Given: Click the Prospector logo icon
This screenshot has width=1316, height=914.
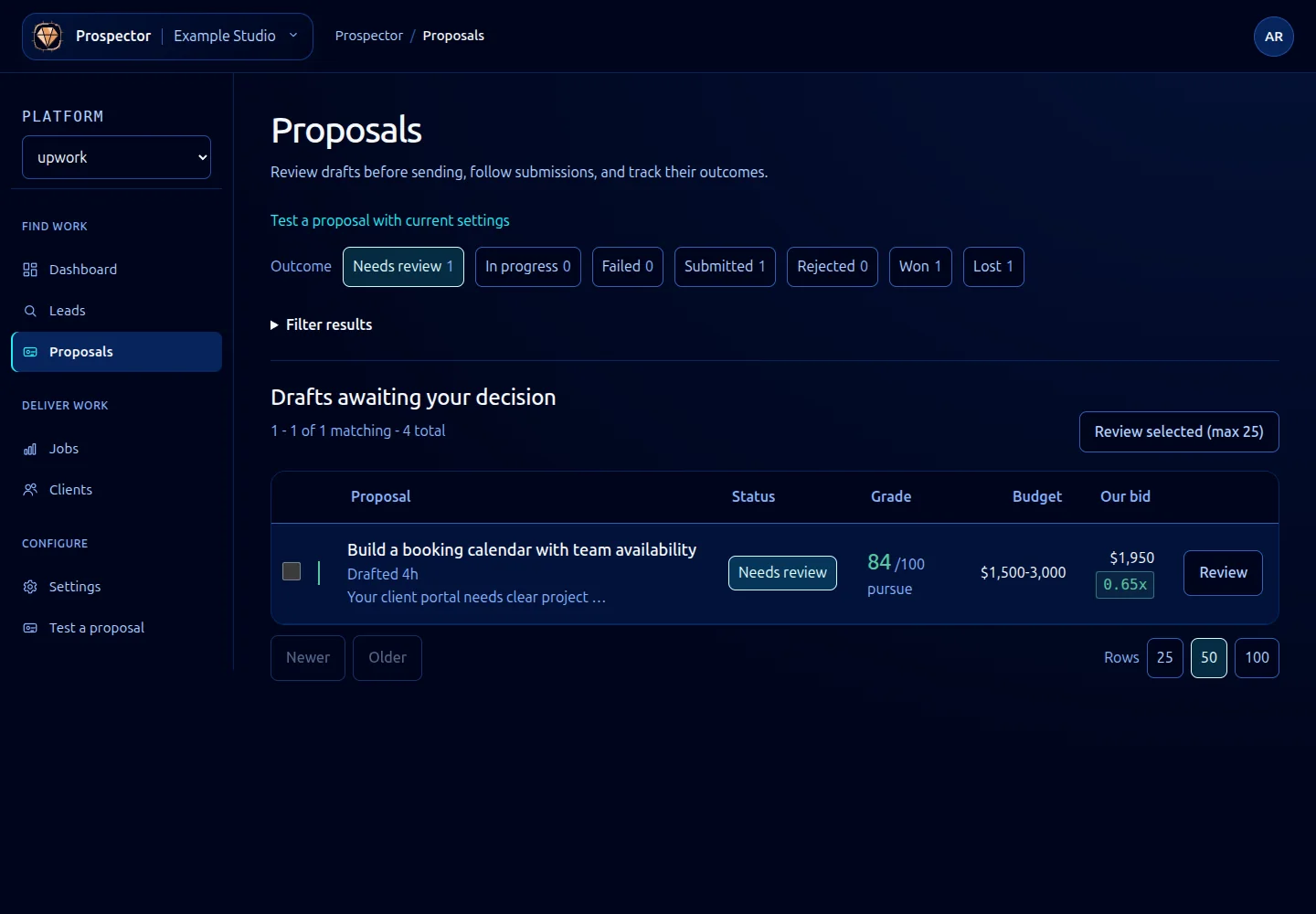Looking at the screenshot, I should point(48,37).
